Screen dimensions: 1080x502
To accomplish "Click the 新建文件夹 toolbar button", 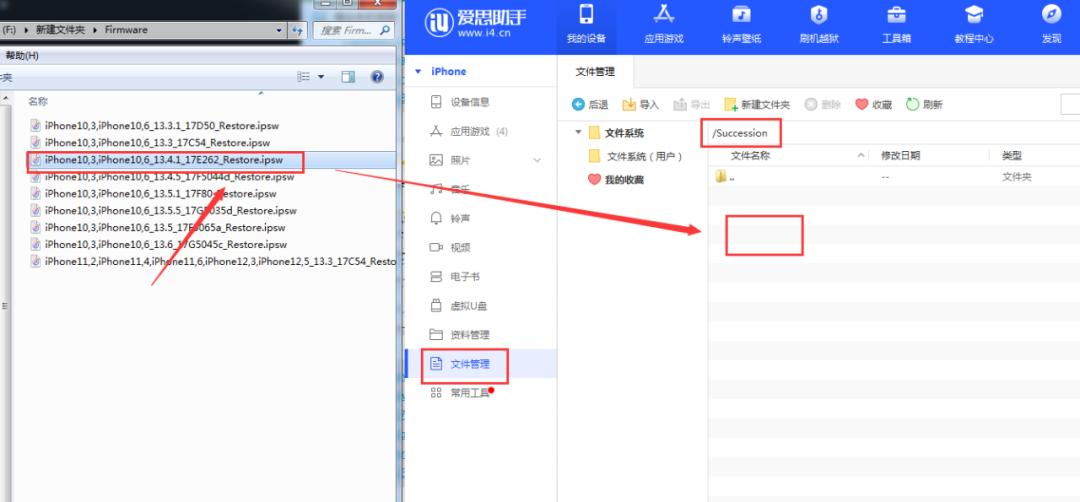I will click(757, 105).
